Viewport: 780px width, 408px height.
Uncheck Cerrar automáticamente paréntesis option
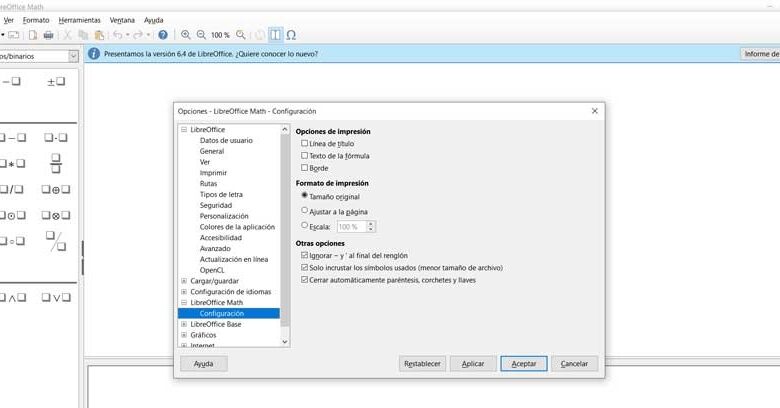tap(304, 280)
